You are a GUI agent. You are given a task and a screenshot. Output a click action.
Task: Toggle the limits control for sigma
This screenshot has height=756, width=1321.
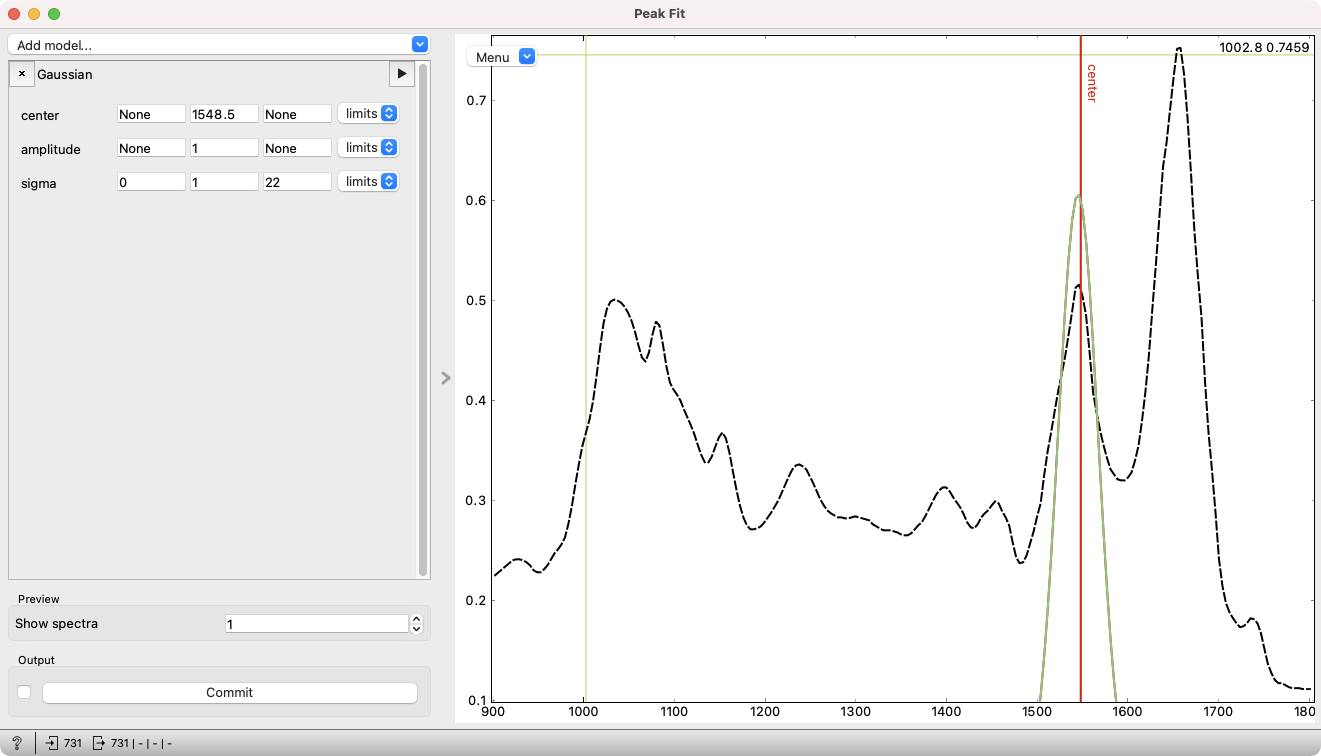[x=368, y=181]
